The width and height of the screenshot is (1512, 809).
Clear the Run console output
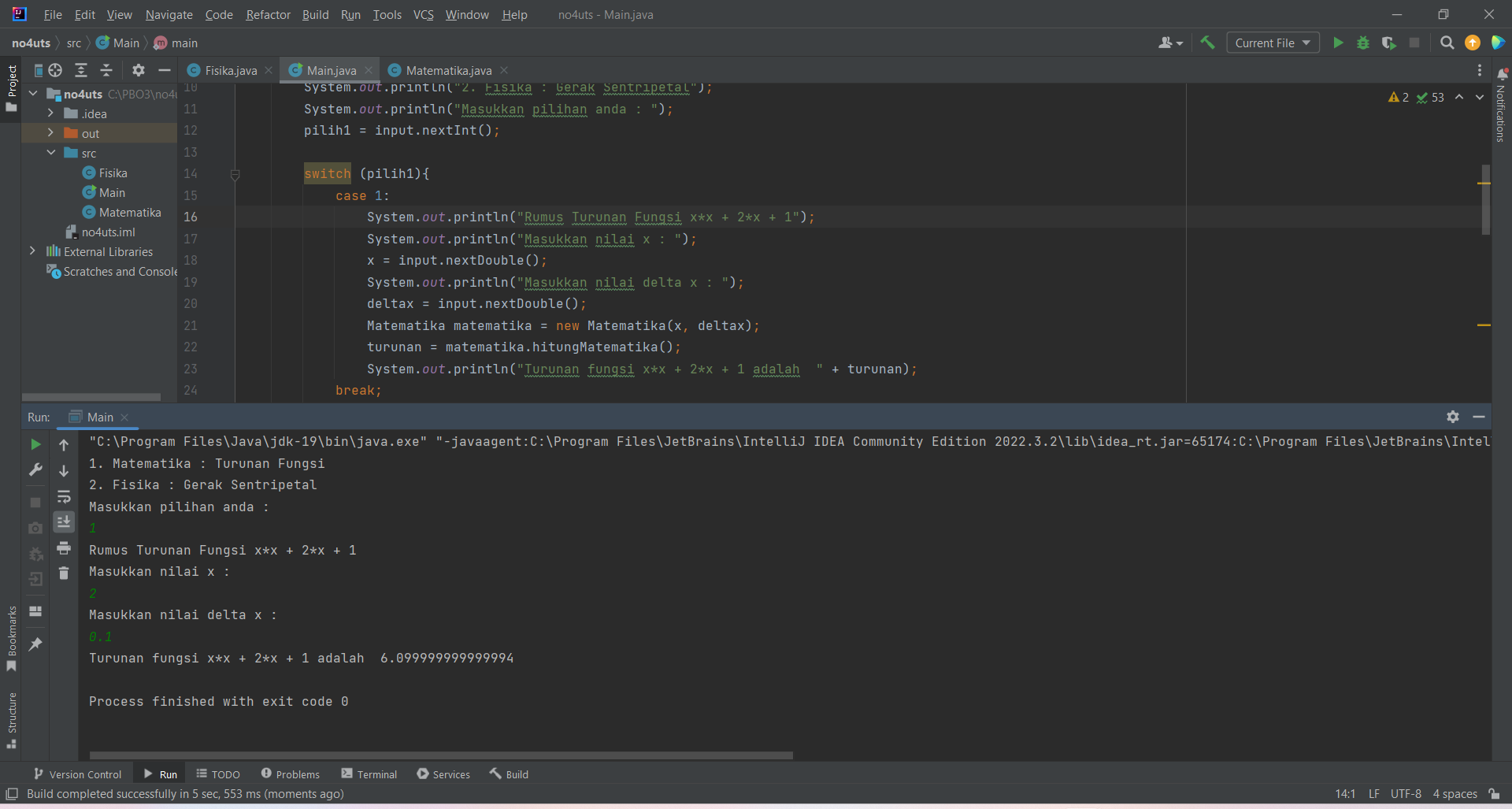point(64,573)
